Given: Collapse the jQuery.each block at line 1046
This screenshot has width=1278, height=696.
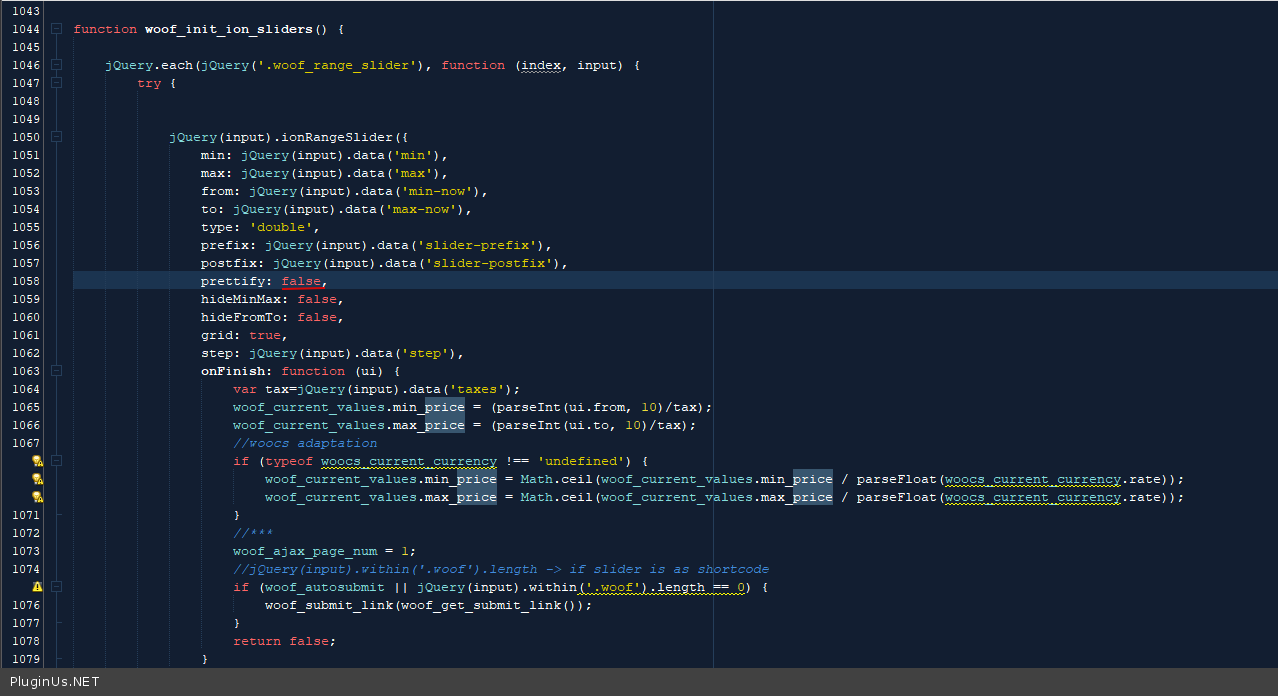Looking at the screenshot, I should [56, 65].
